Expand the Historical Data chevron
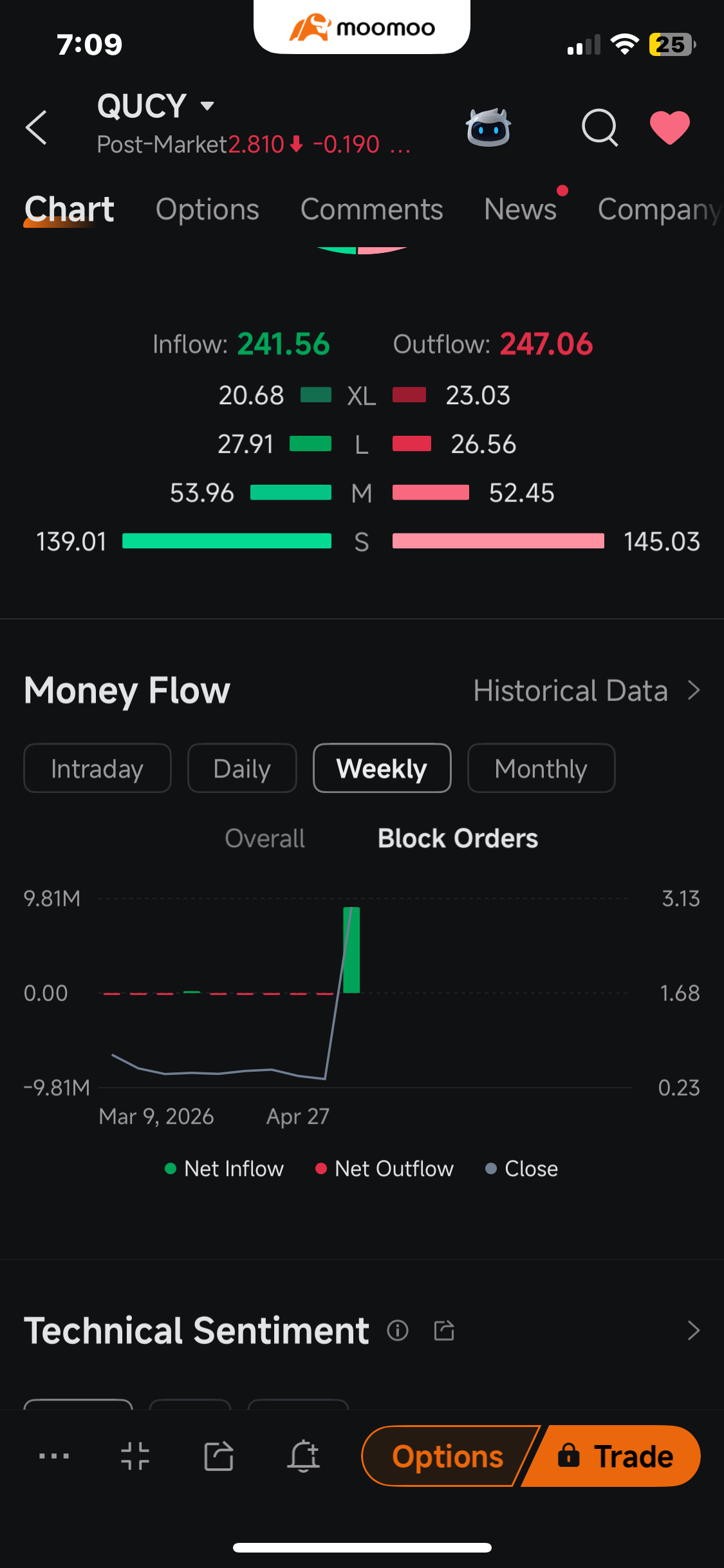 coord(694,691)
